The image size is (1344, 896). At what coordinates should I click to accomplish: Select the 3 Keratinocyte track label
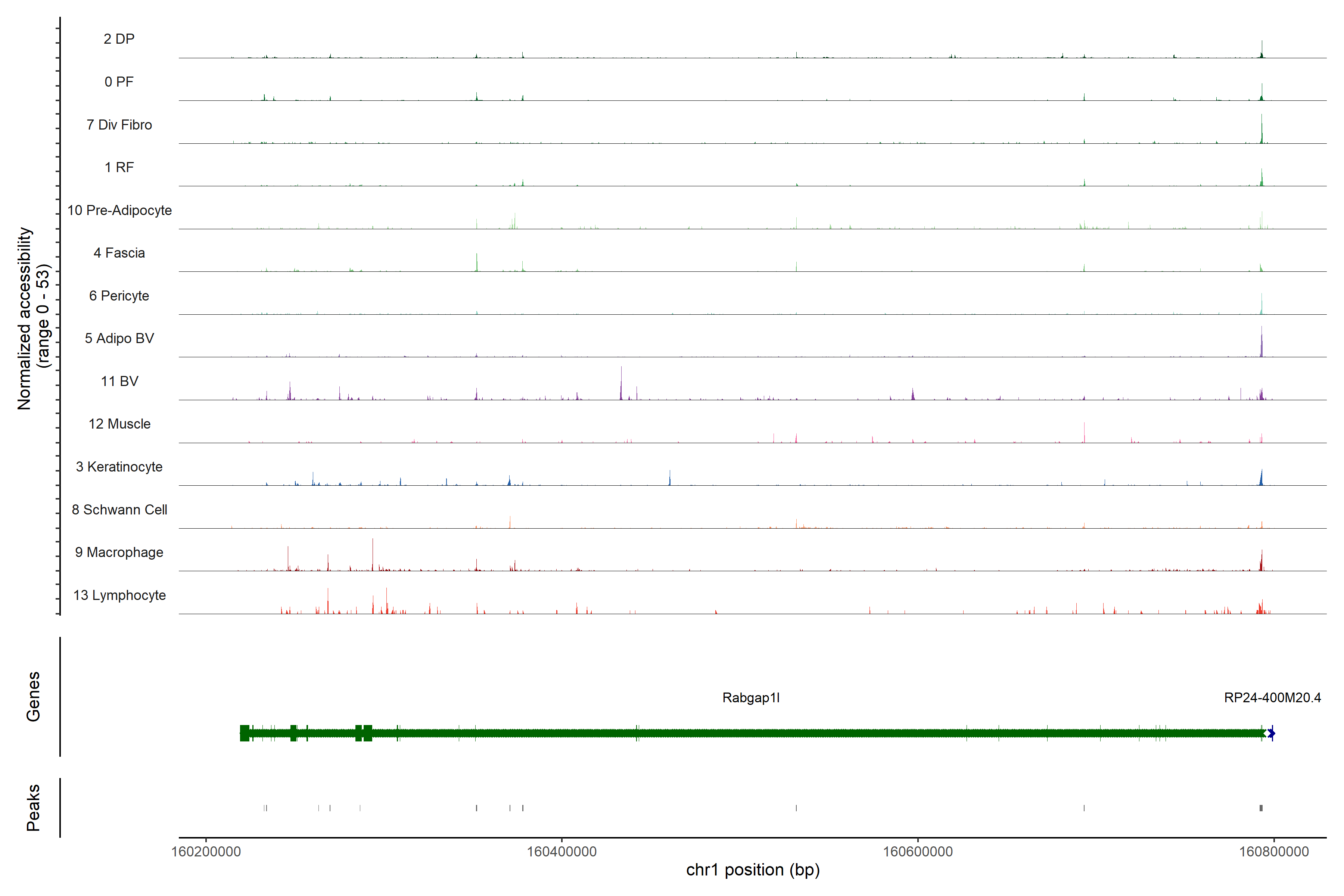119,467
